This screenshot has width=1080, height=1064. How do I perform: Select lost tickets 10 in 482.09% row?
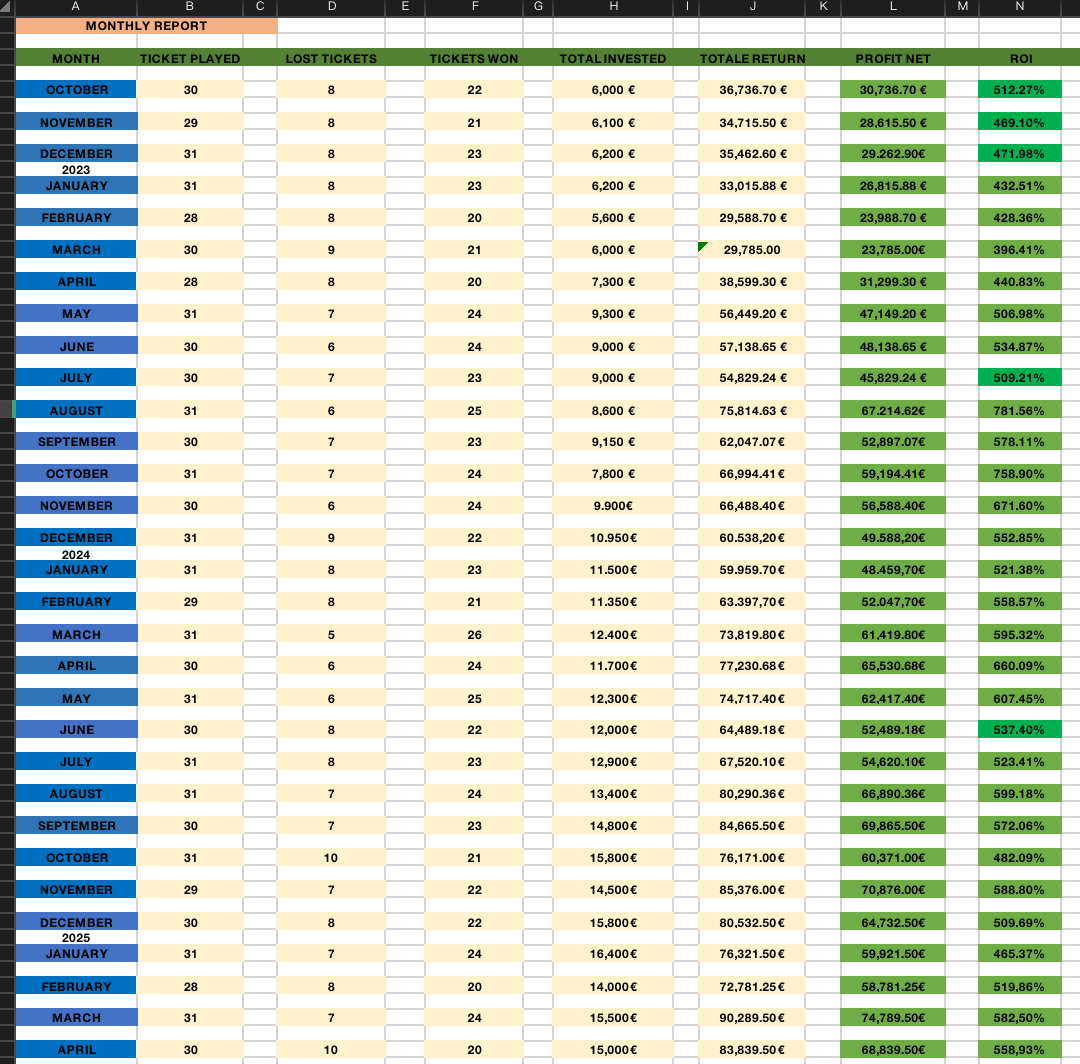pos(331,857)
